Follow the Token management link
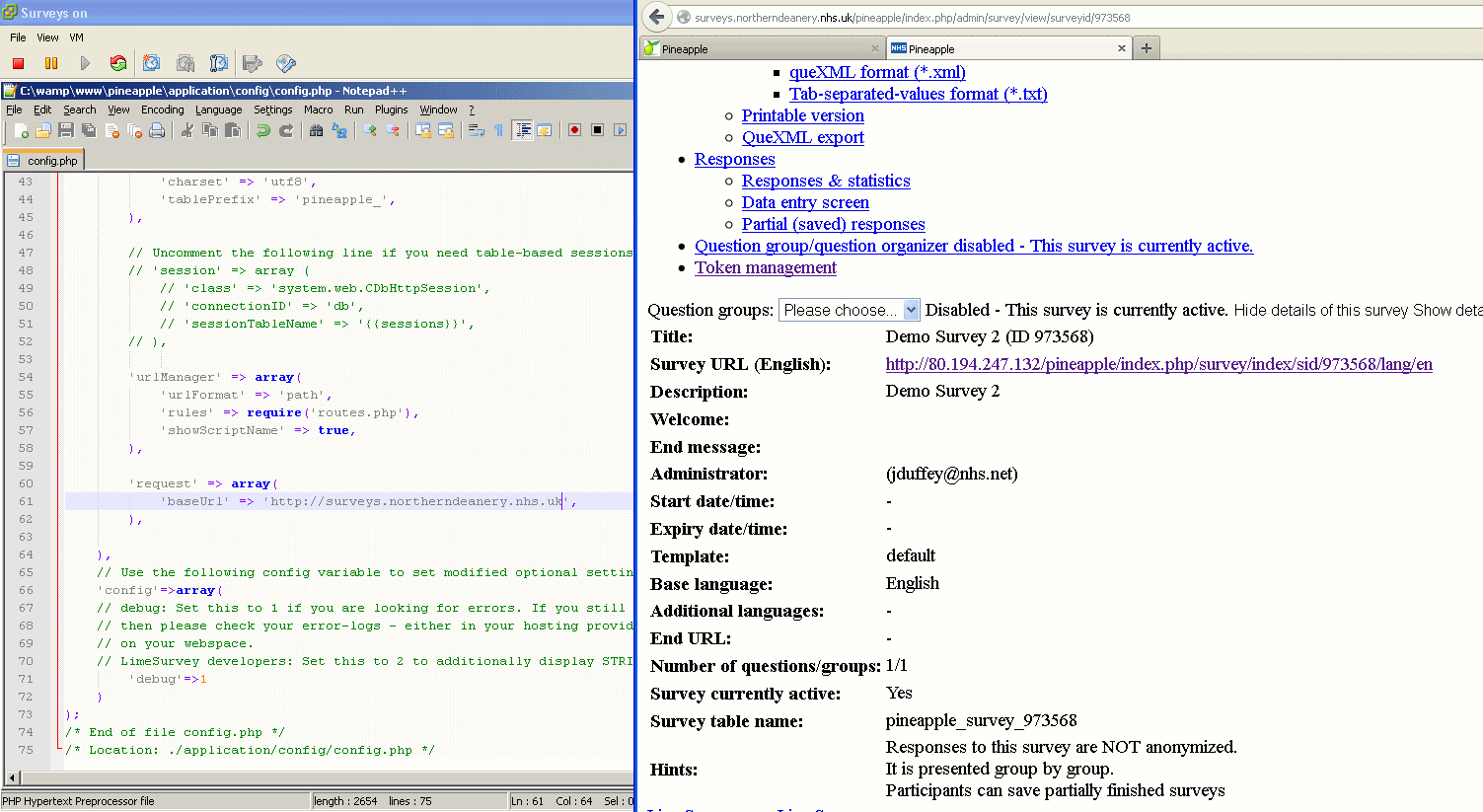 765,267
